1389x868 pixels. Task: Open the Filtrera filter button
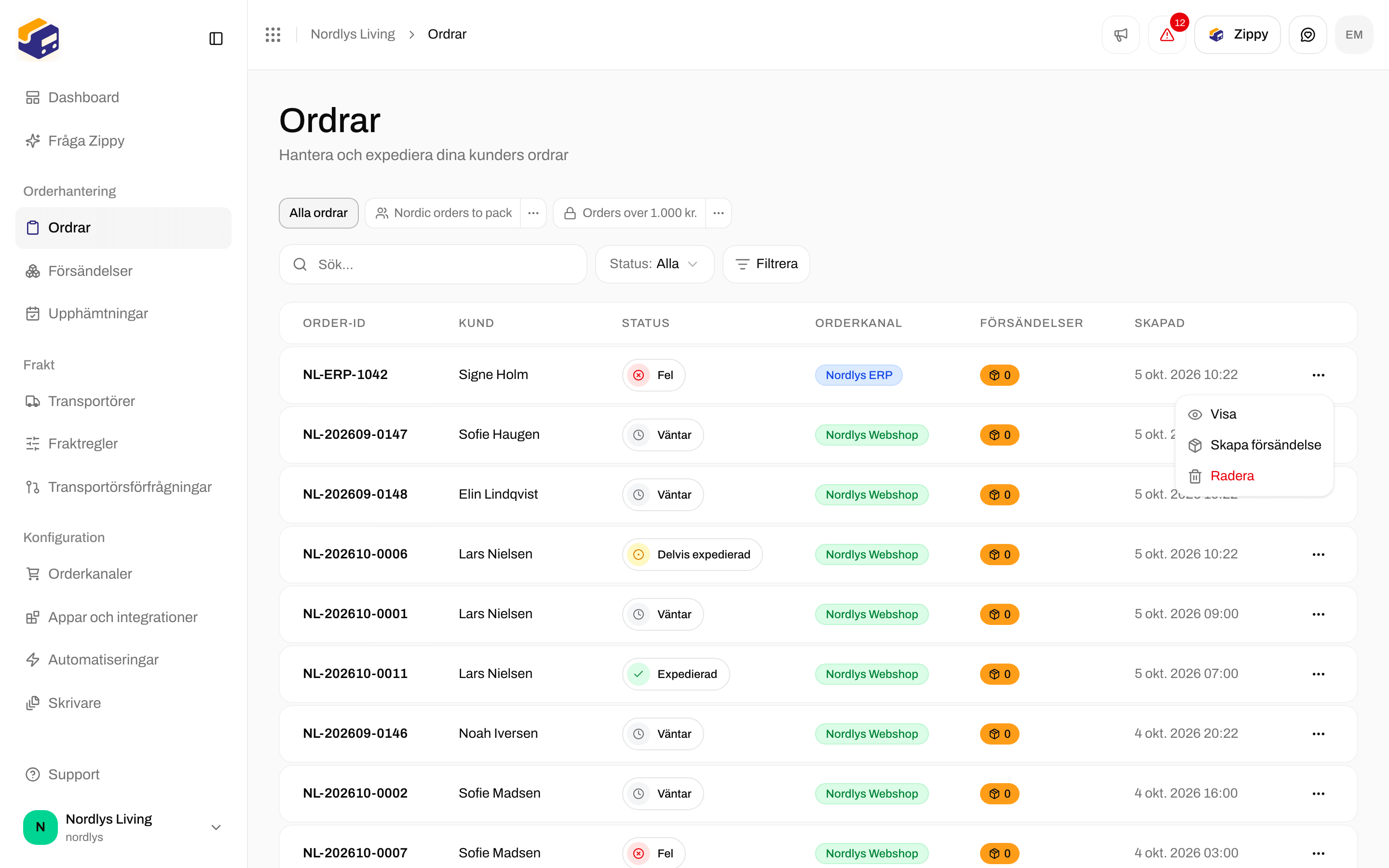(x=766, y=264)
